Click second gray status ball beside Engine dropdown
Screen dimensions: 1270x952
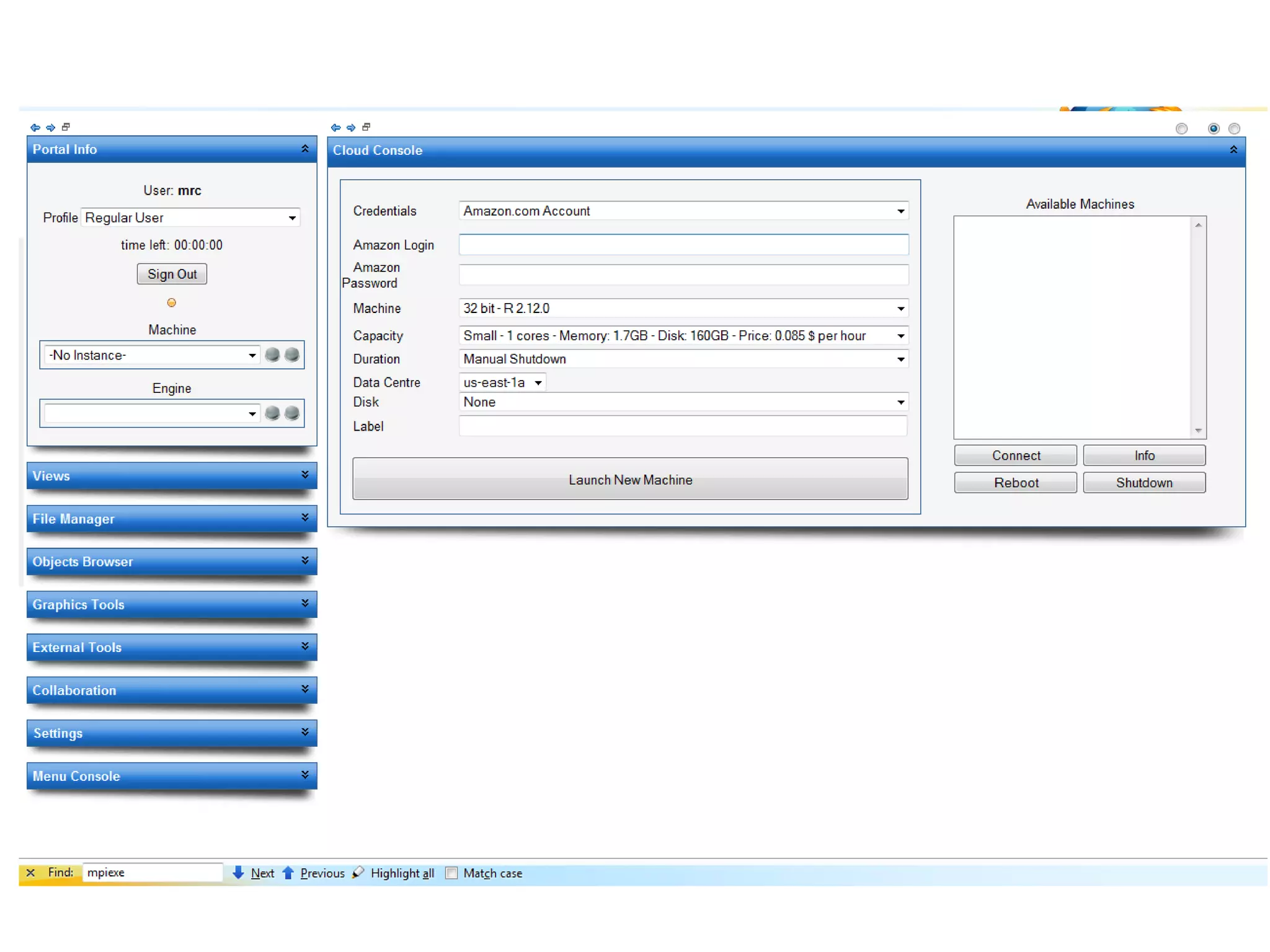click(291, 413)
